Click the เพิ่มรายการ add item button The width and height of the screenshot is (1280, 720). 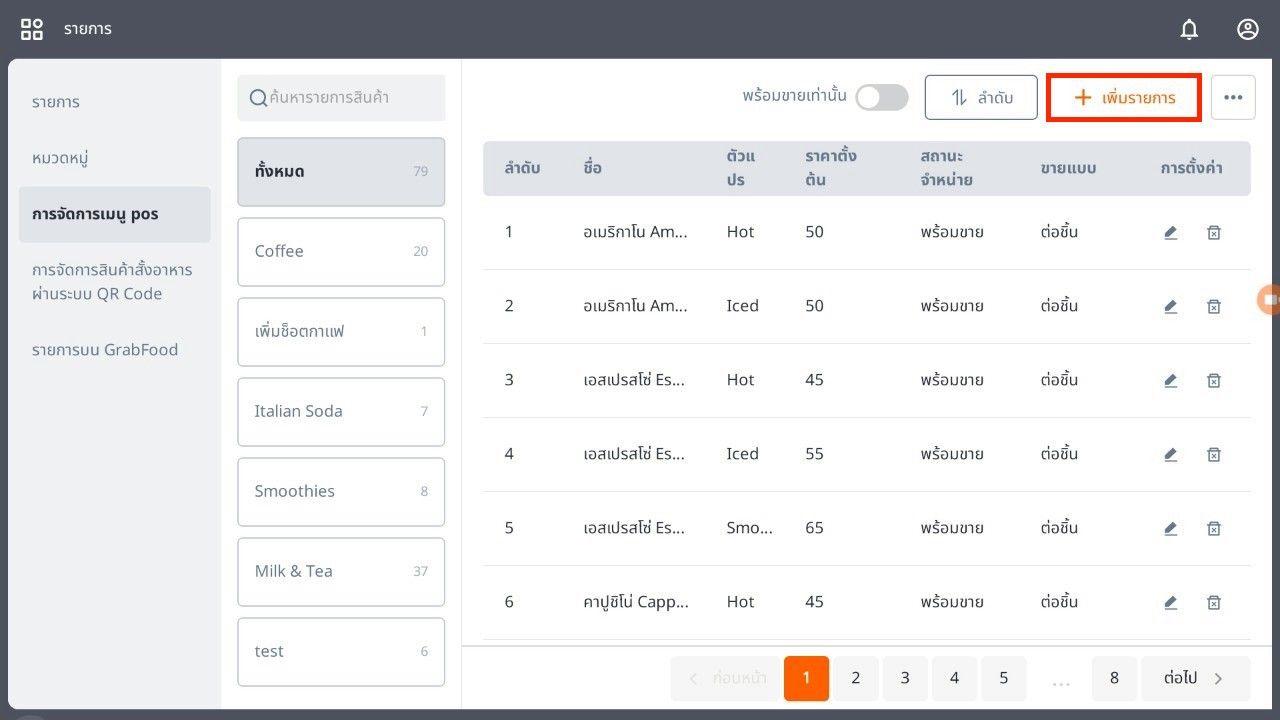coord(1123,97)
